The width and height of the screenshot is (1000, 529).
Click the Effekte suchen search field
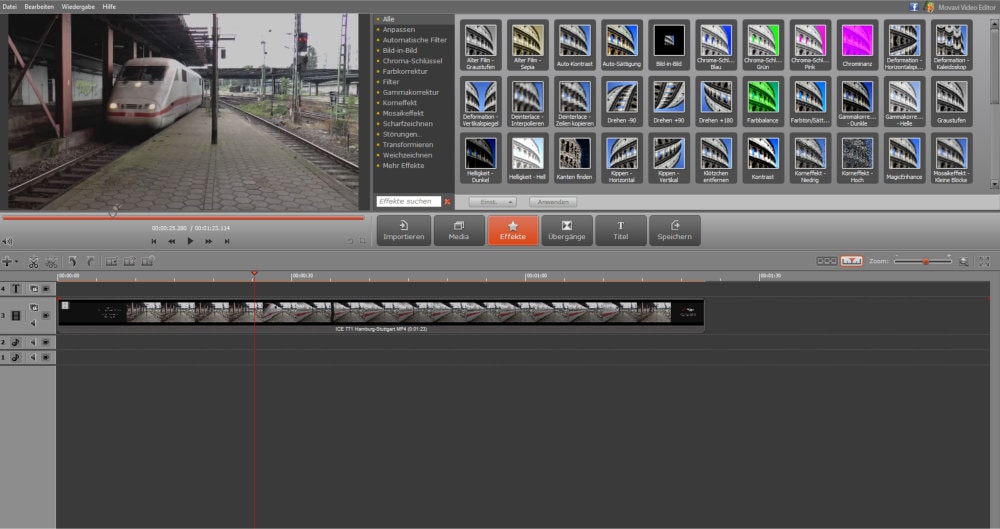click(408, 201)
